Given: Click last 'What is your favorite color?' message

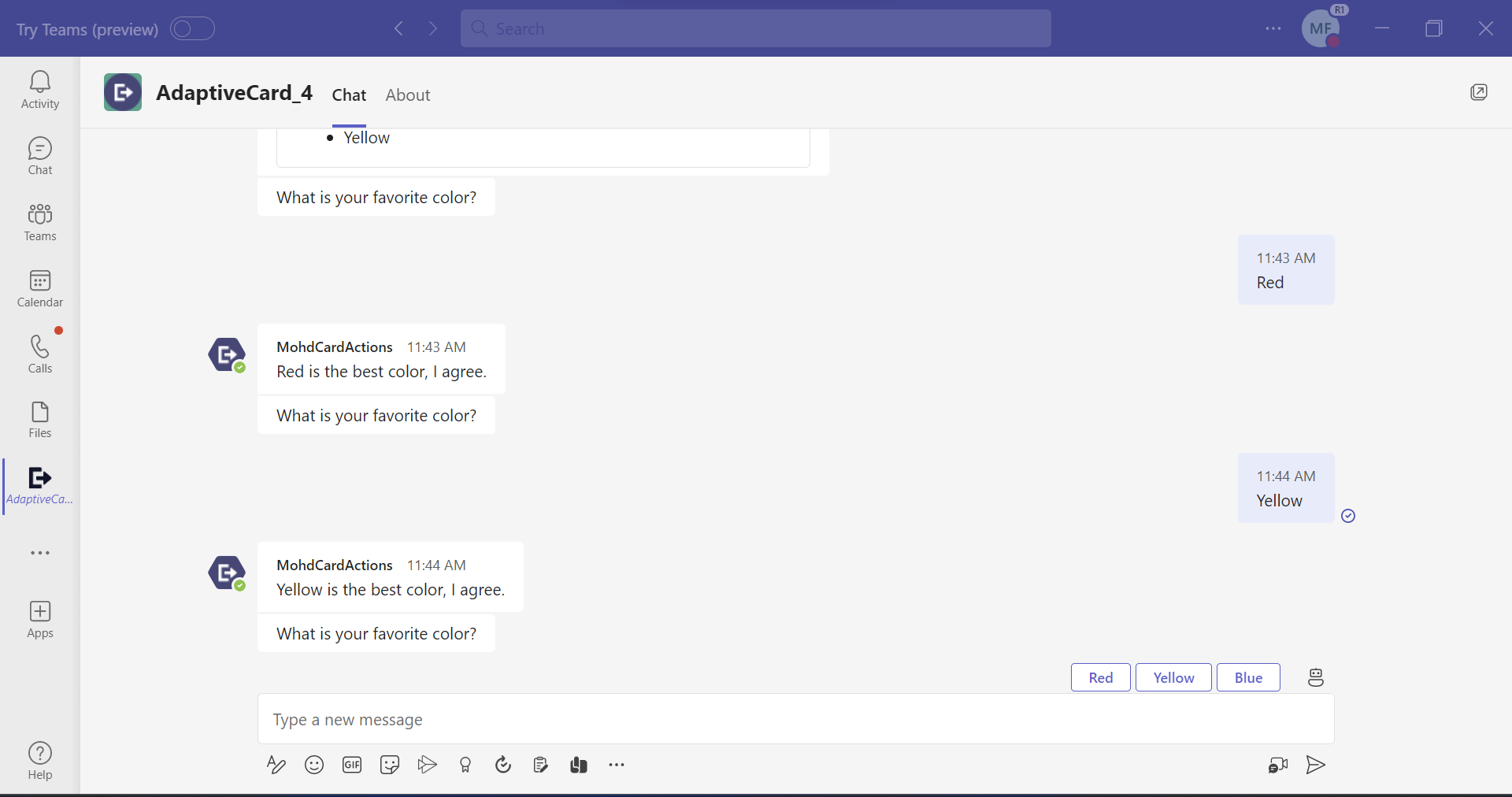Looking at the screenshot, I should (x=376, y=634).
